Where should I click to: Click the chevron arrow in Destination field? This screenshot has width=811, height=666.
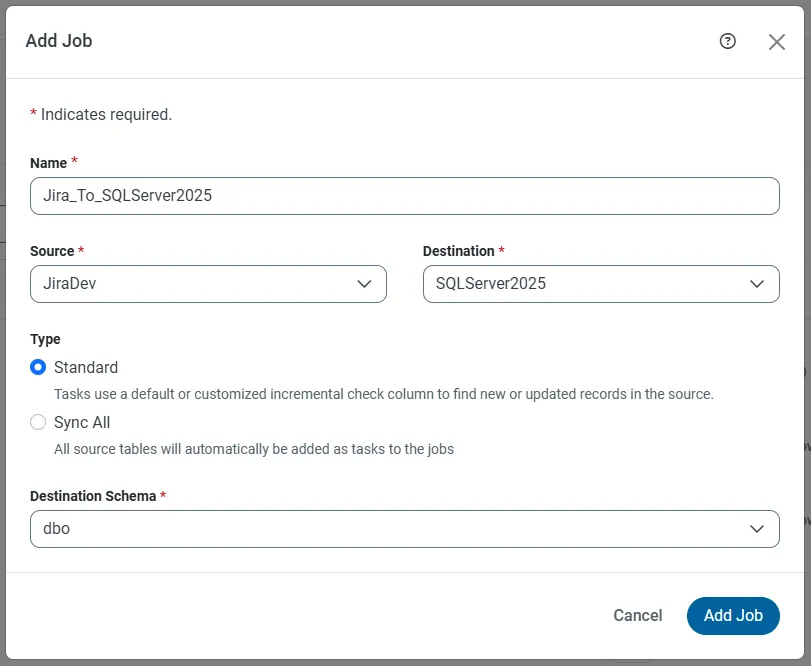[757, 284]
